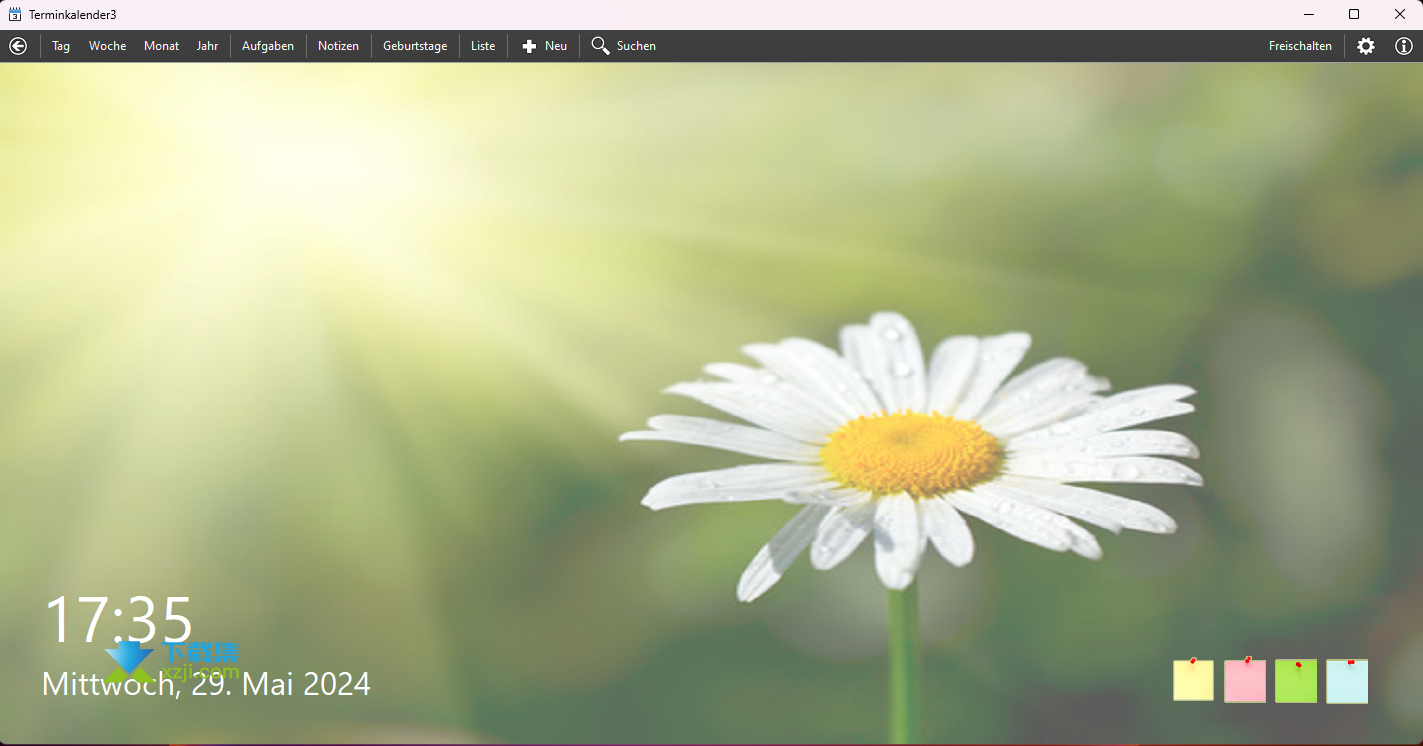The image size is (1423, 746).
Task: Switch to Woche view
Action: tap(107, 46)
